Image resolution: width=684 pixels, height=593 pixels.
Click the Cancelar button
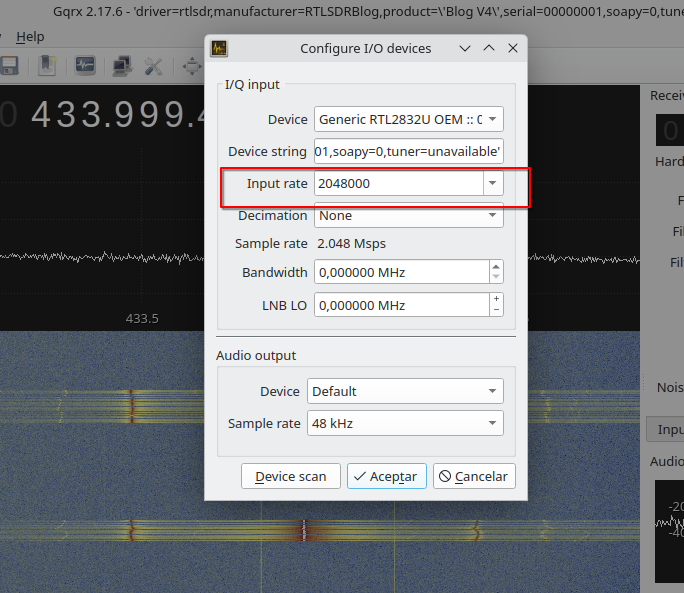474,476
